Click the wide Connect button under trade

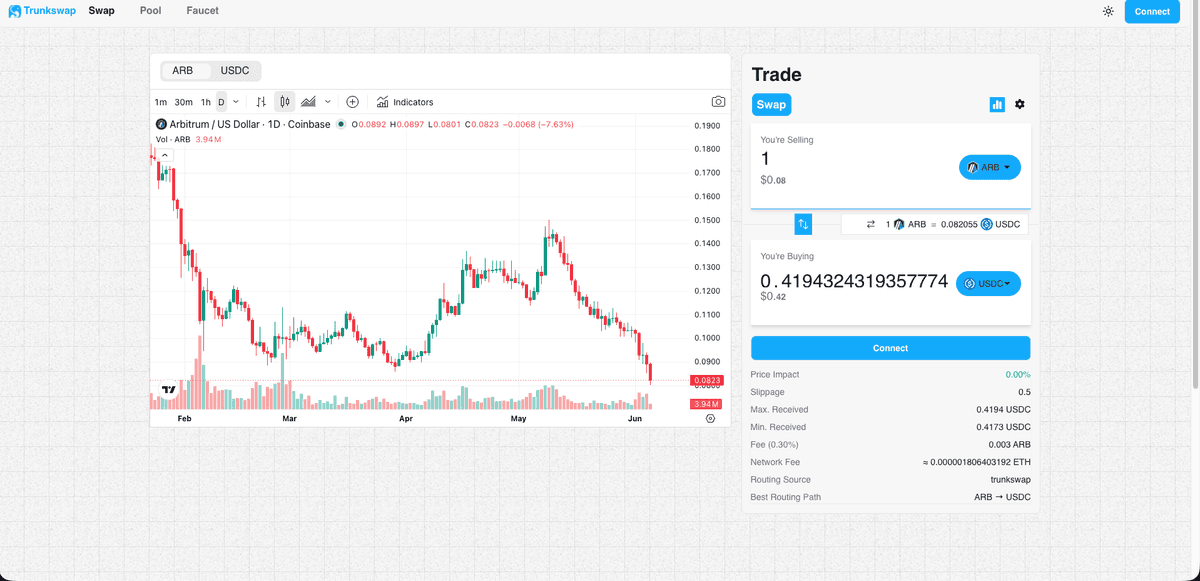pyautogui.click(x=890, y=348)
